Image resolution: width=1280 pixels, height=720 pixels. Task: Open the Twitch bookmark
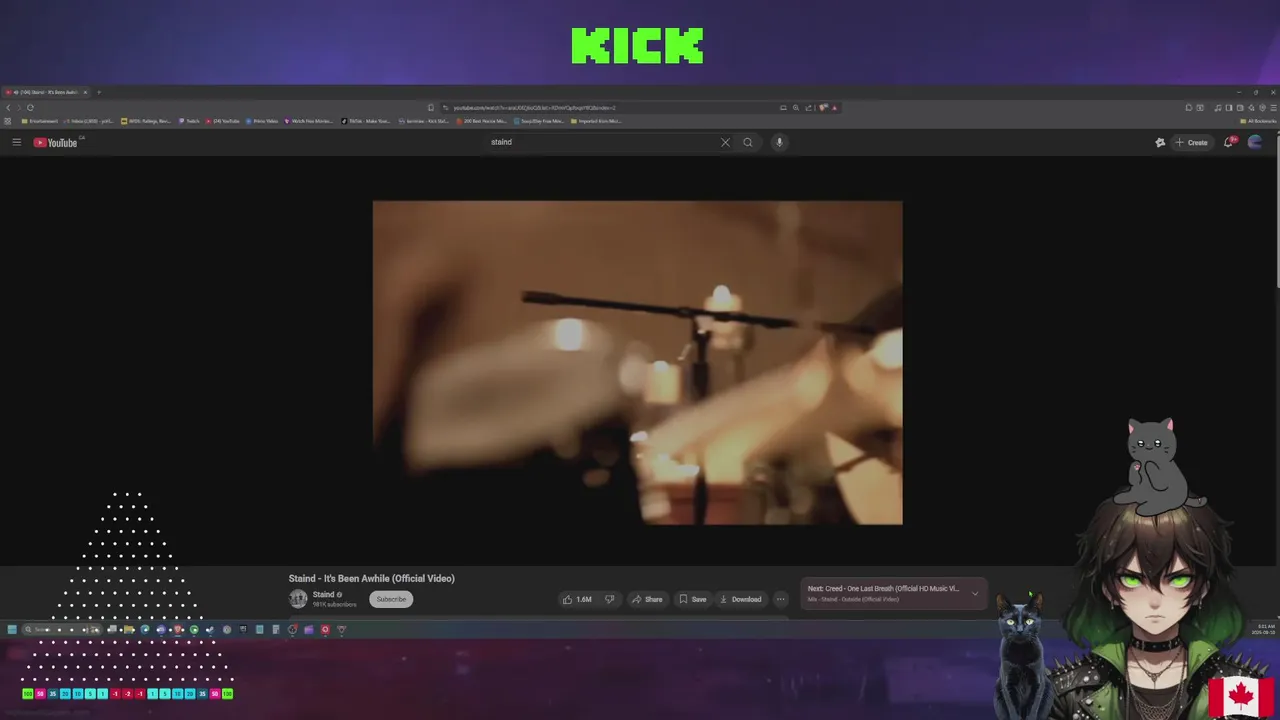(x=189, y=121)
